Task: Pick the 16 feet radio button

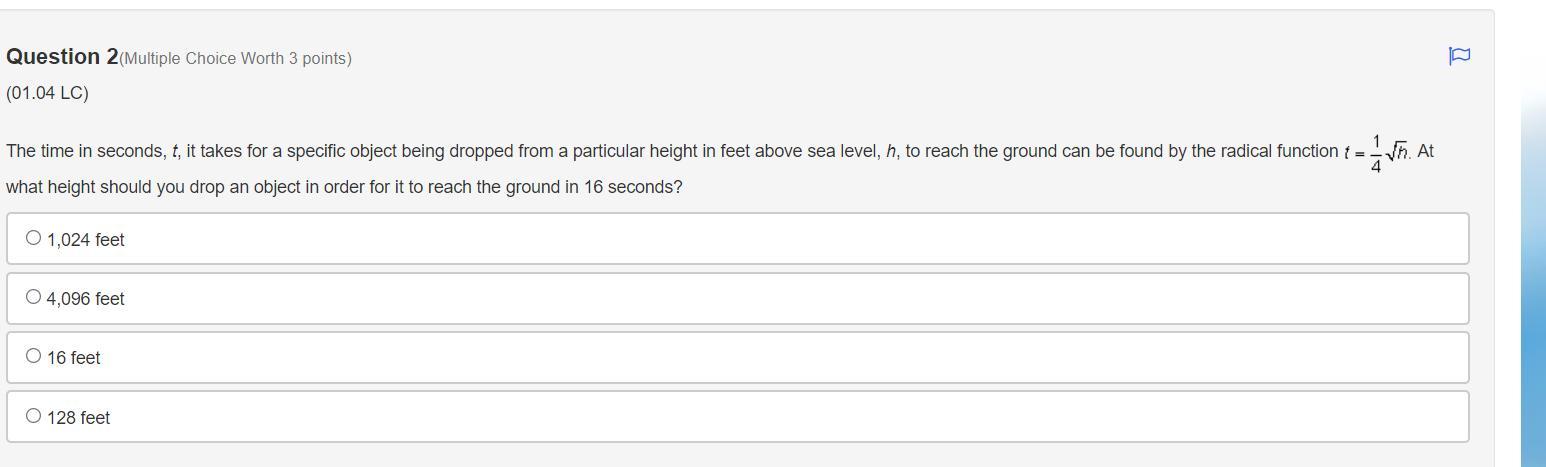Action: pos(34,356)
